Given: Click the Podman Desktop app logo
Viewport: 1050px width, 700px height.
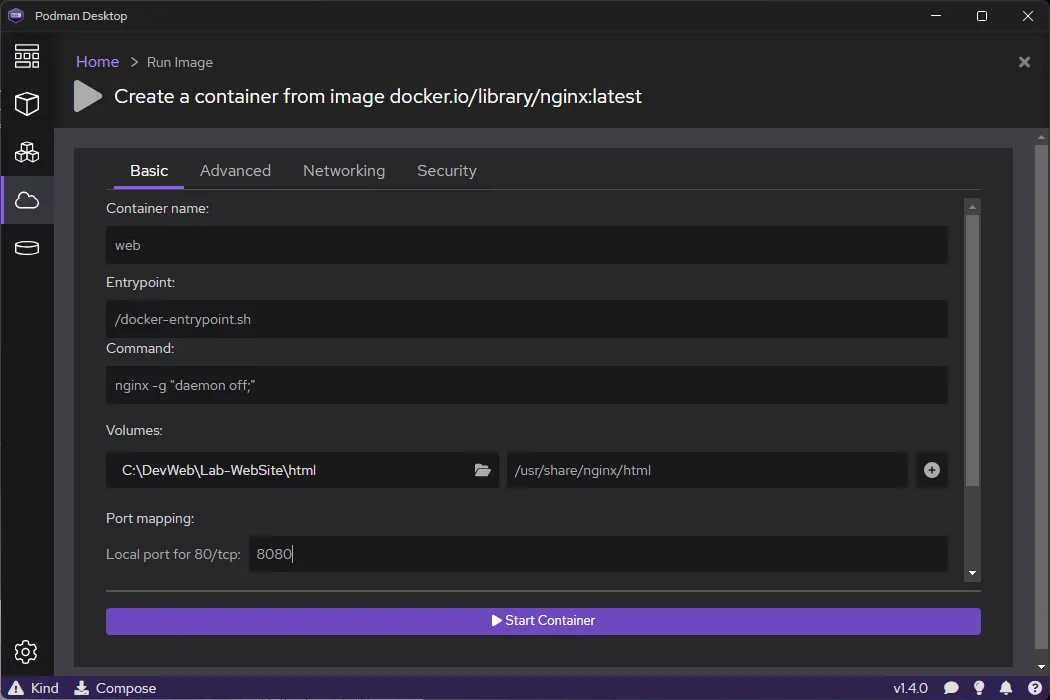Looking at the screenshot, I should point(16,15).
